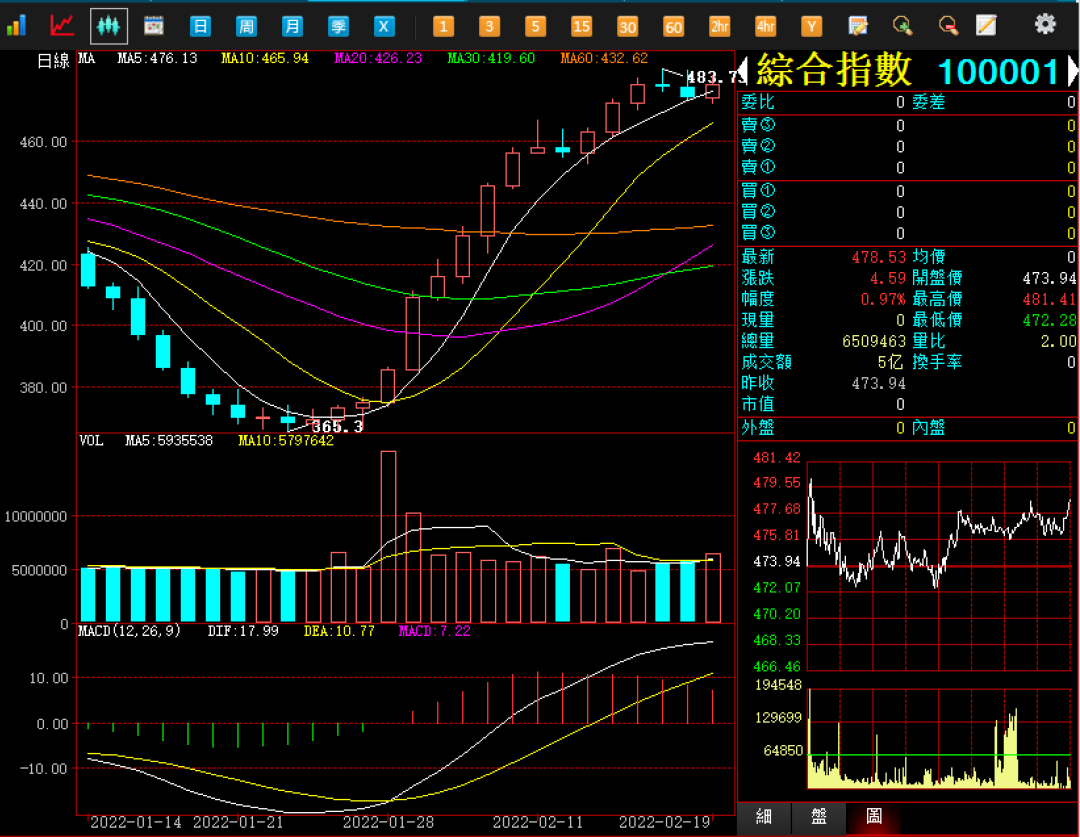
Task: Click the orange Y interval button
Action: point(811,27)
